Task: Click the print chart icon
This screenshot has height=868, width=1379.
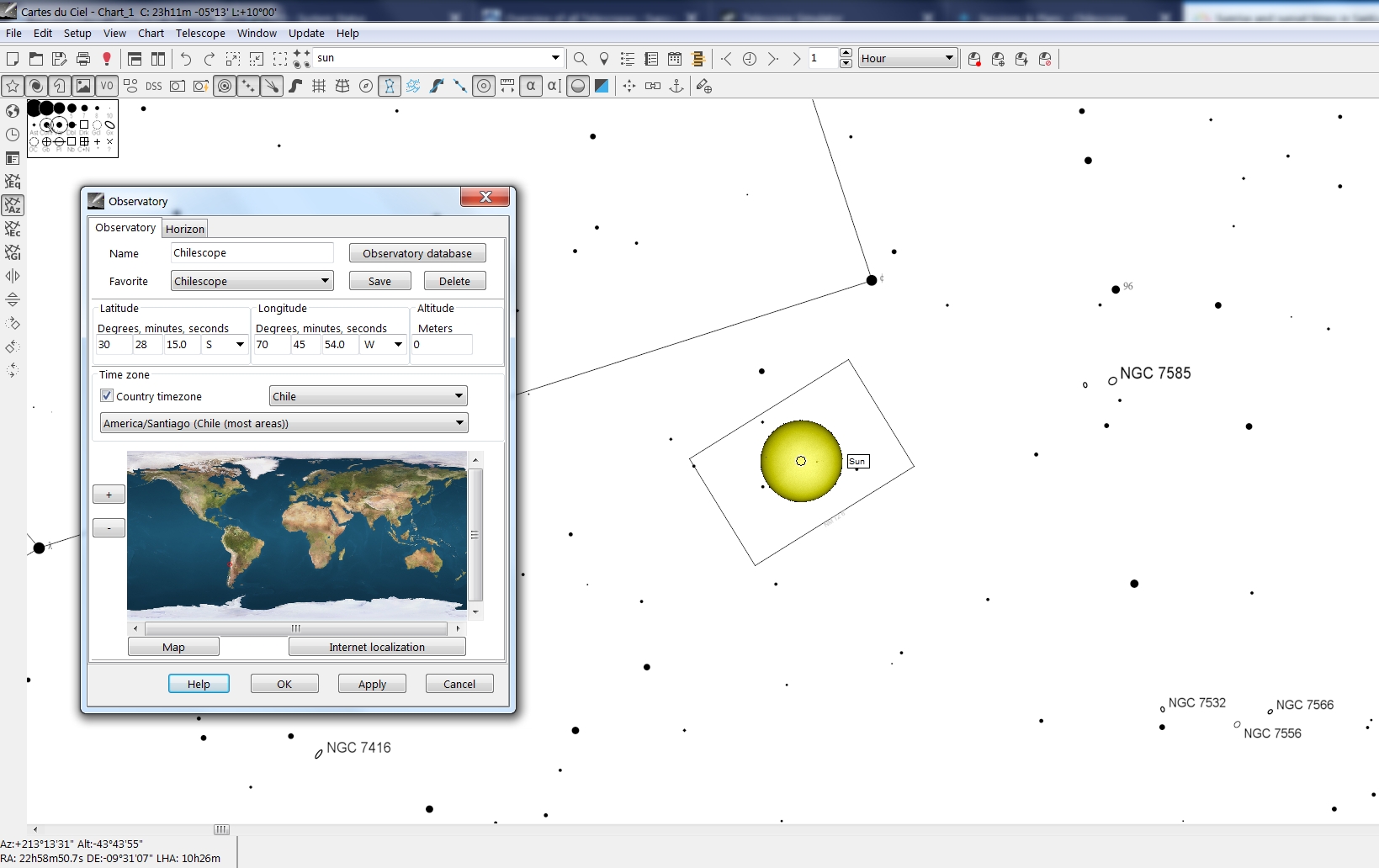Action: [x=83, y=59]
